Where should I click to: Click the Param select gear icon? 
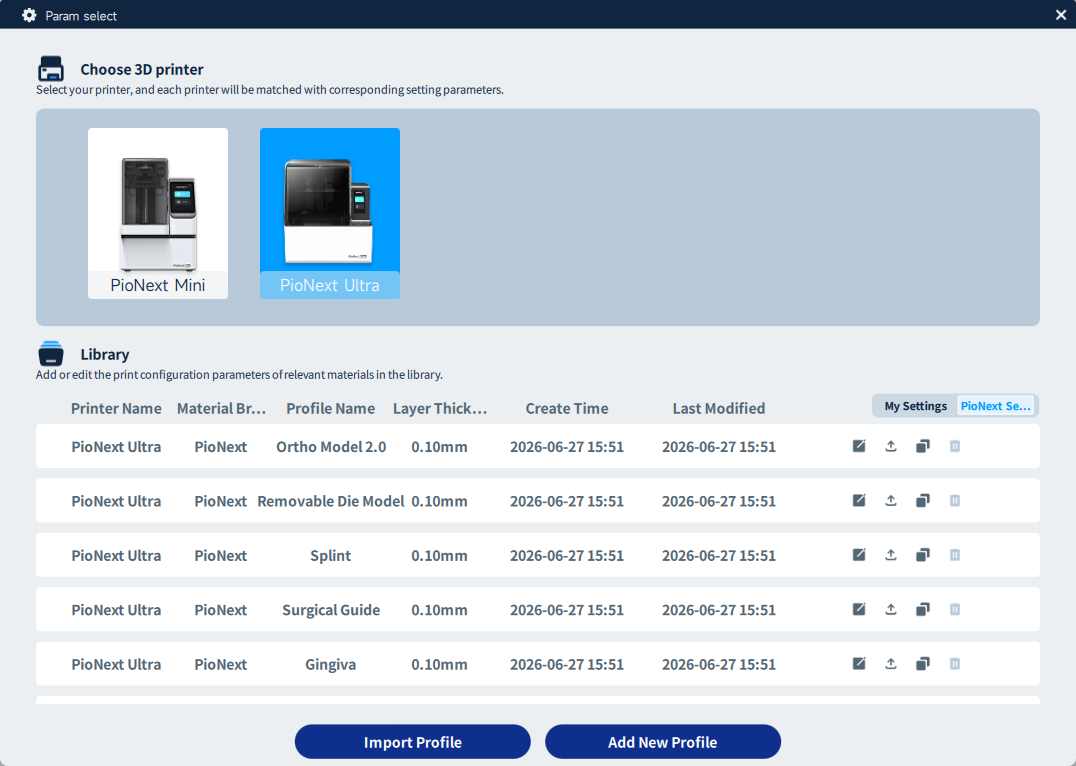click(x=29, y=15)
